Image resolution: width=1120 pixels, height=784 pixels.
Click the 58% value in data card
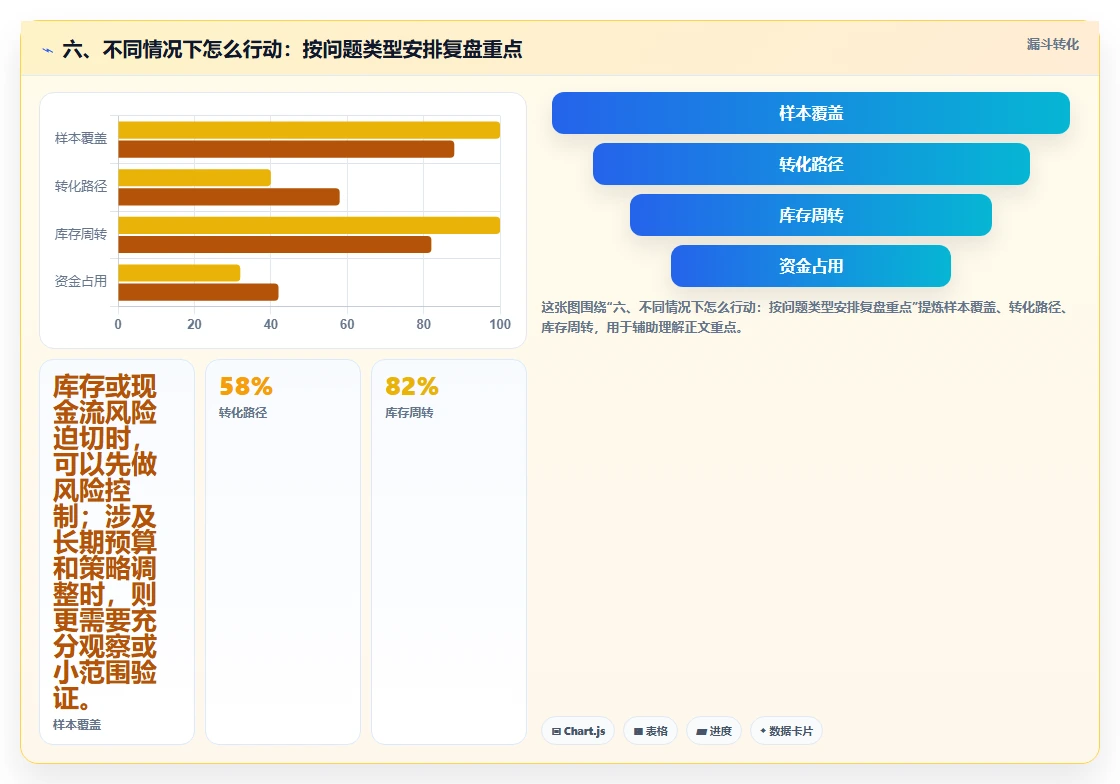point(246,386)
